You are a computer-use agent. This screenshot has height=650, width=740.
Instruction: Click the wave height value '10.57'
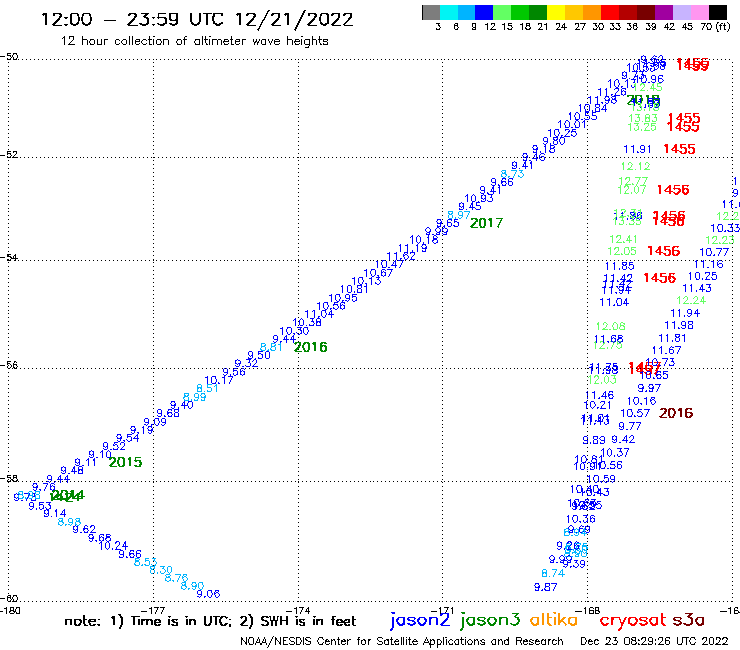(635, 413)
